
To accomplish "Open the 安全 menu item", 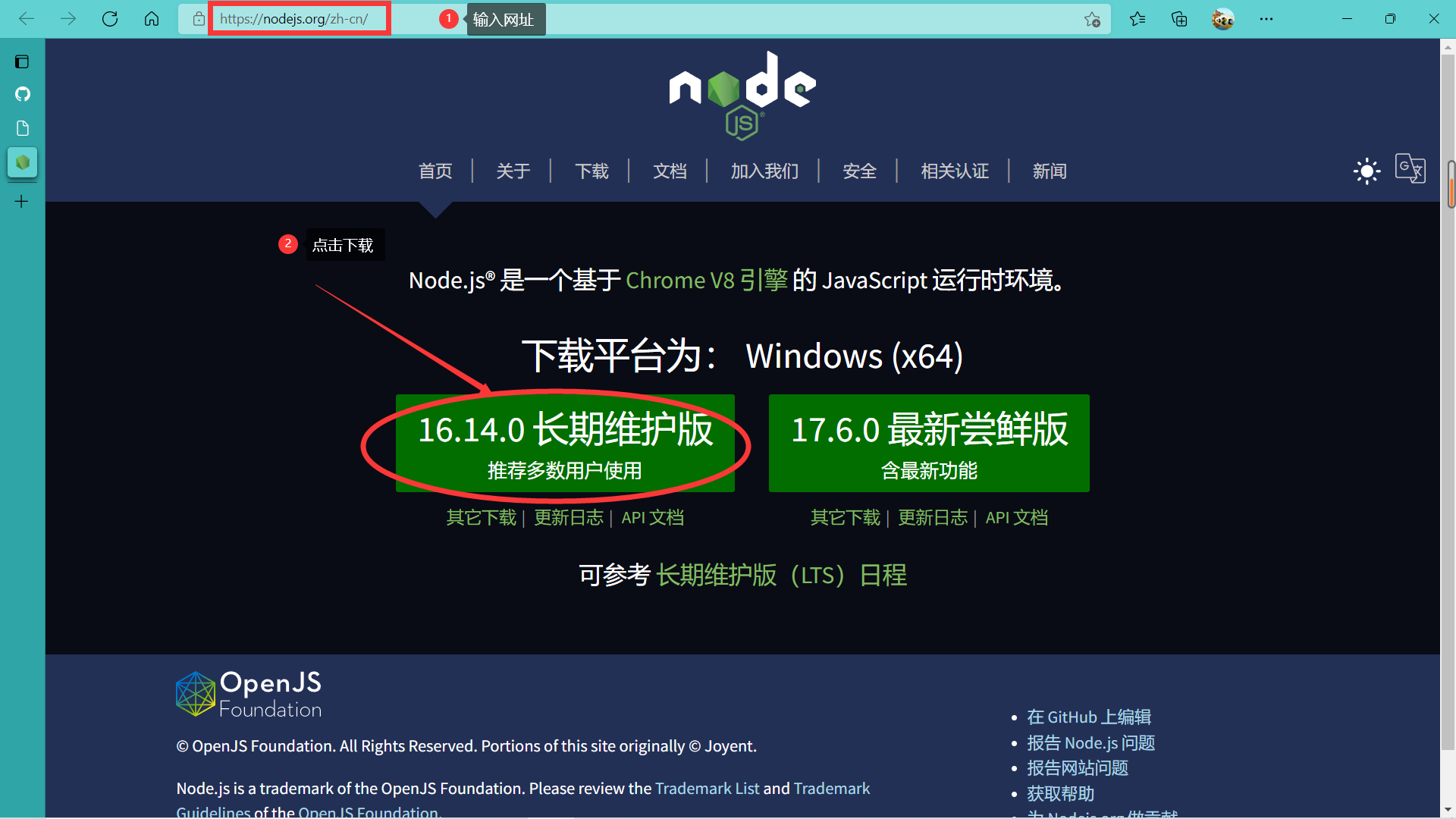I will pos(860,171).
